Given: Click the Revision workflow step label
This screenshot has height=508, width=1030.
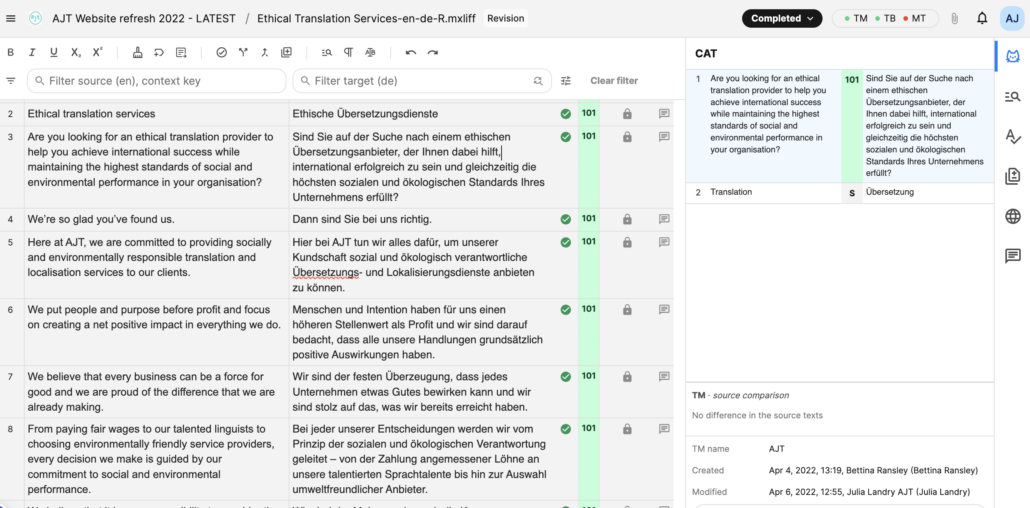Looking at the screenshot, I should pos(506,18).
